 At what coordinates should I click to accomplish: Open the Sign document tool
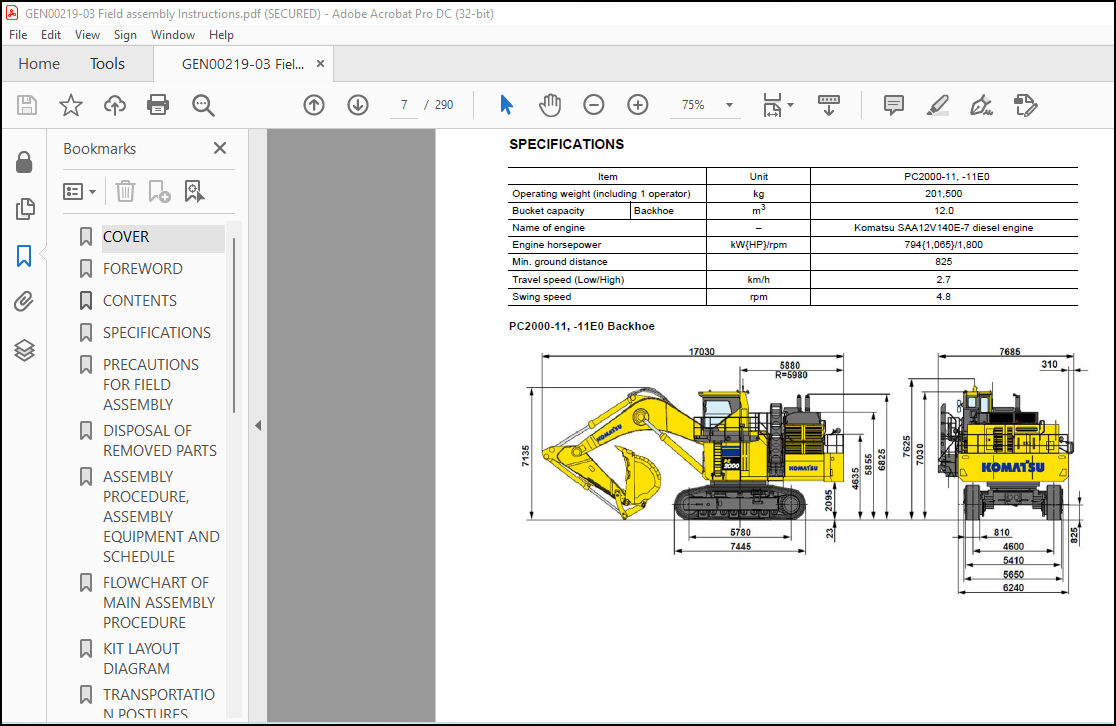pyautogui.click(x=981, y=105)
